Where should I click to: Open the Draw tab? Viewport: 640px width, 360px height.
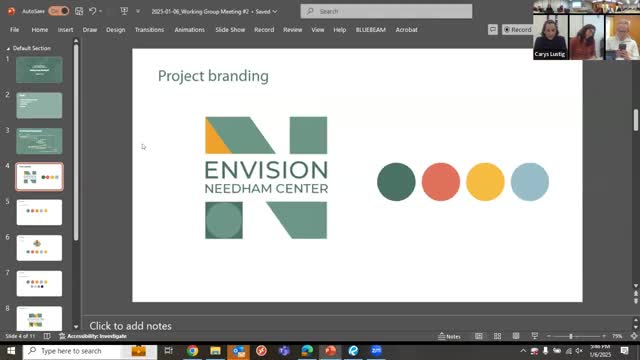tap(90, 29)
